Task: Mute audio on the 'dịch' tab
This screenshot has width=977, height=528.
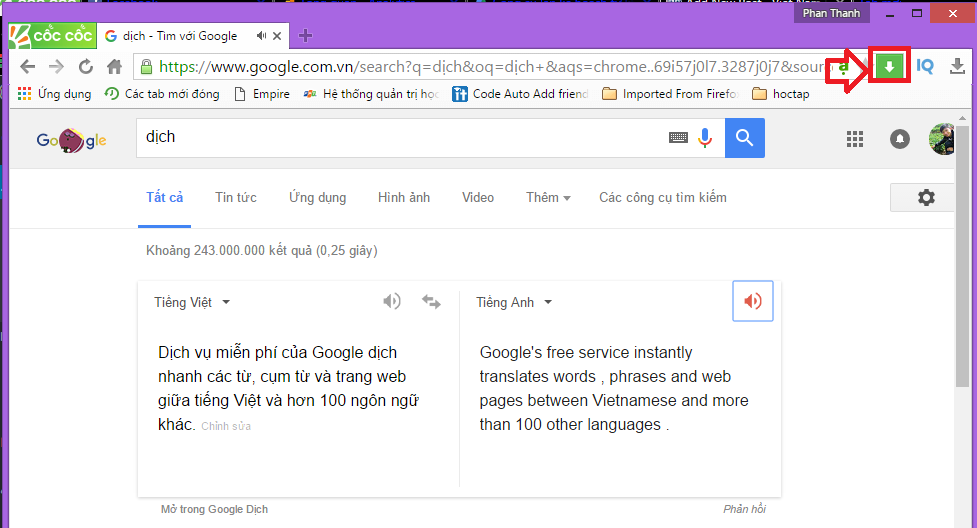Action: point(261,36)
